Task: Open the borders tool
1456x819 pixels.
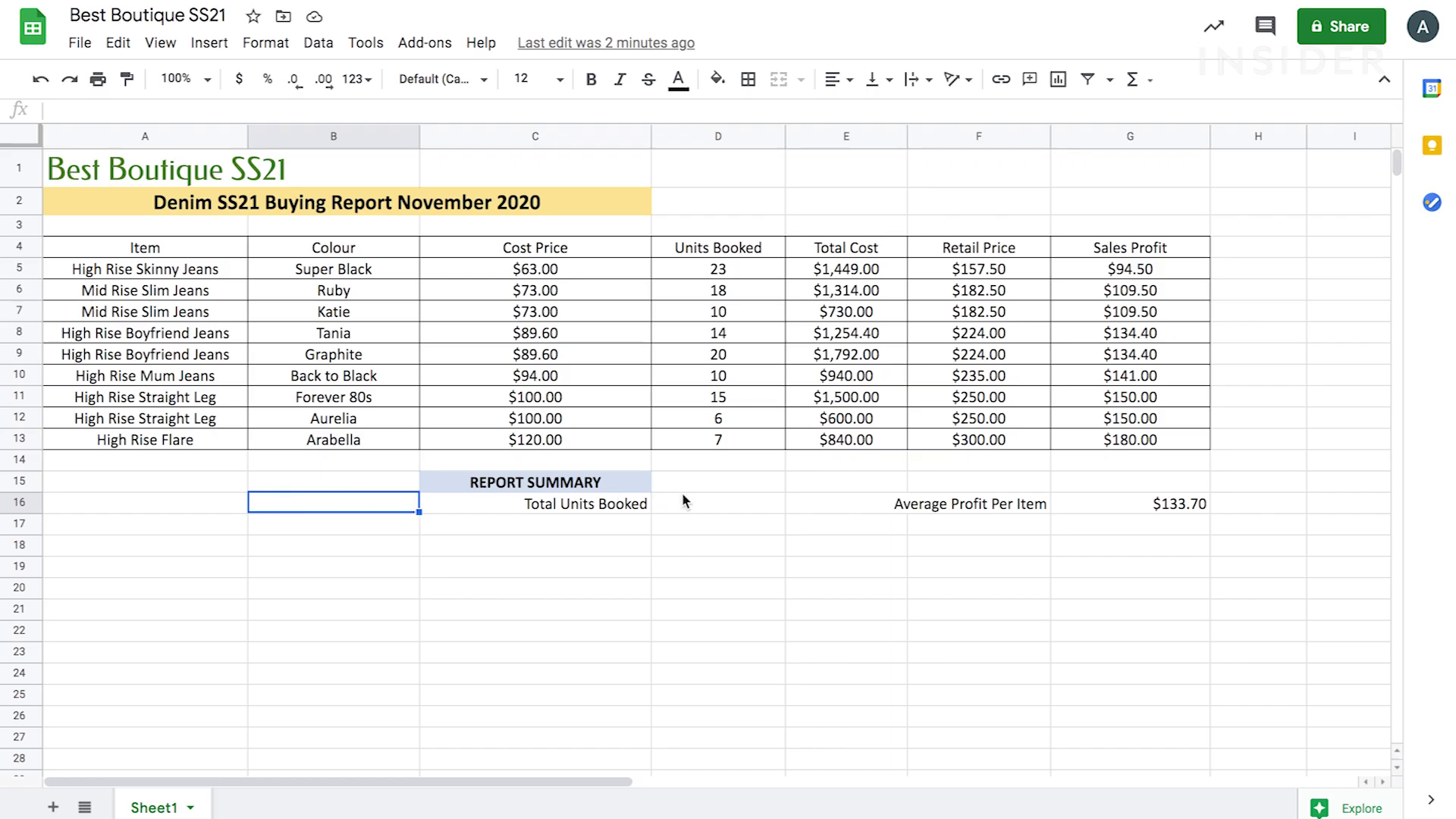Action: (x=748, y=79)
